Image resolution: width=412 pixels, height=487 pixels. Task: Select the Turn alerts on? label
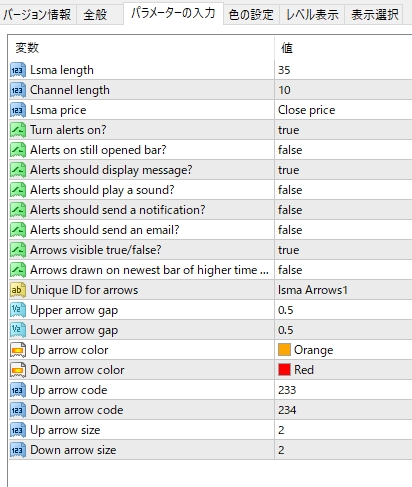[68, 130]
